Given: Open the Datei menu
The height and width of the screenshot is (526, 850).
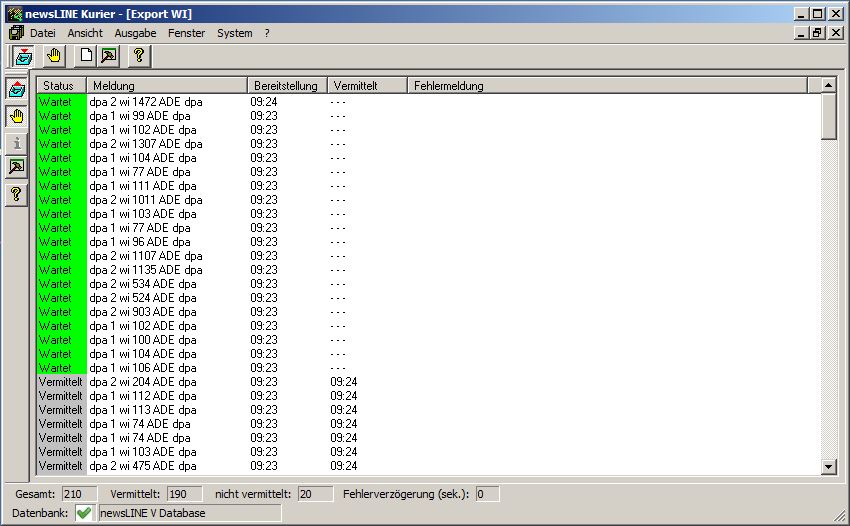Looking at the screenshot, I should (42, 33).
